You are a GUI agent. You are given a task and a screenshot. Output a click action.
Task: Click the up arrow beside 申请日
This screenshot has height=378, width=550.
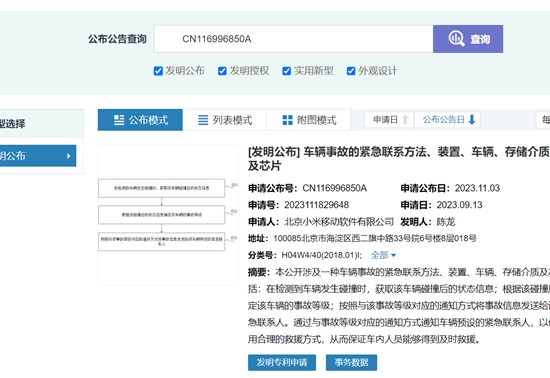coord(405,120)
